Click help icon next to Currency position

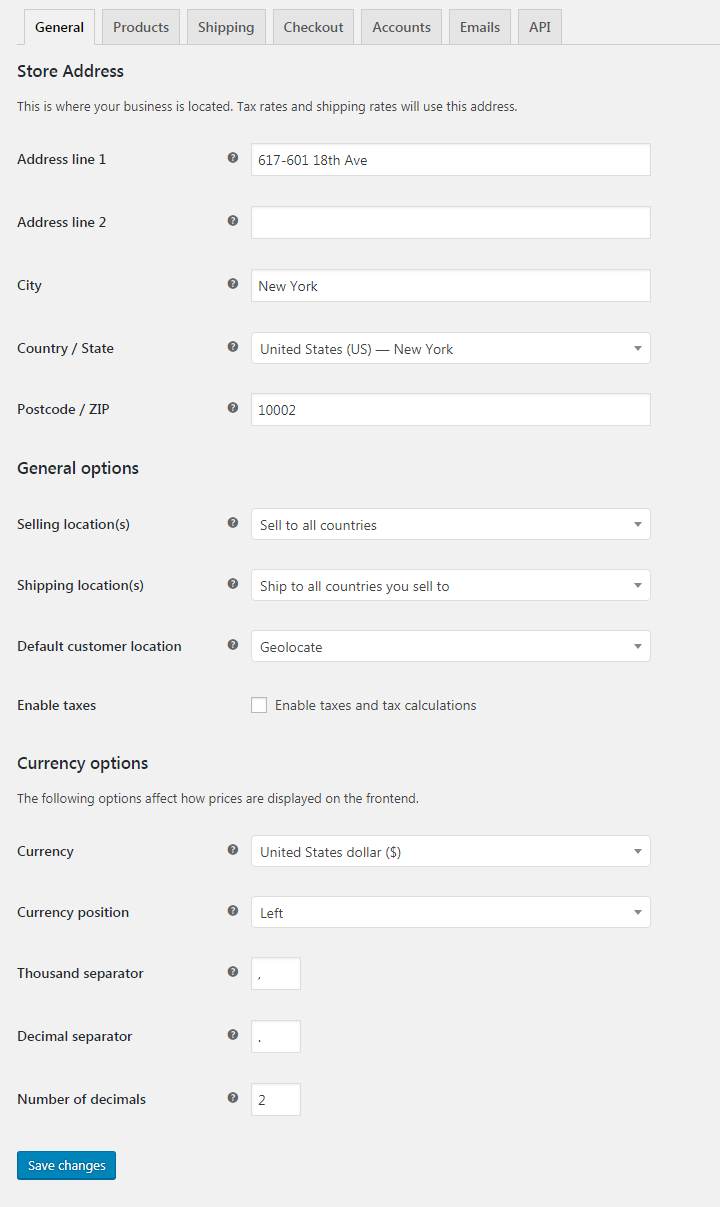pyautogui.click(x=233, y=911)
